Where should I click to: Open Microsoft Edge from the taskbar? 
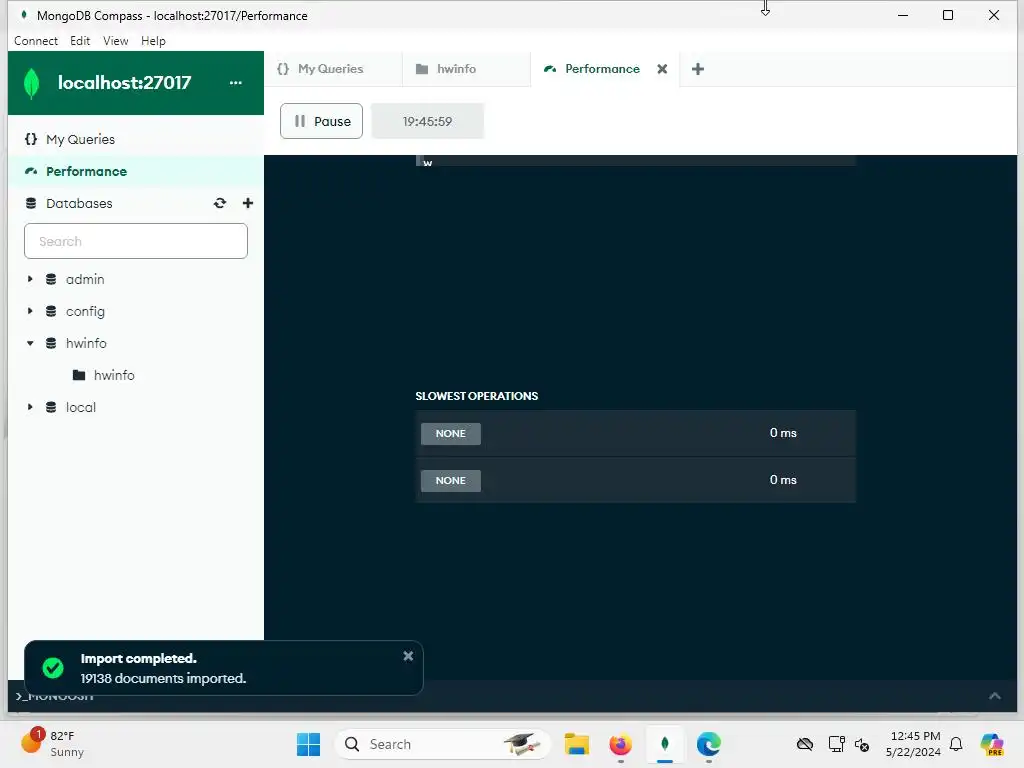(709, 744)
